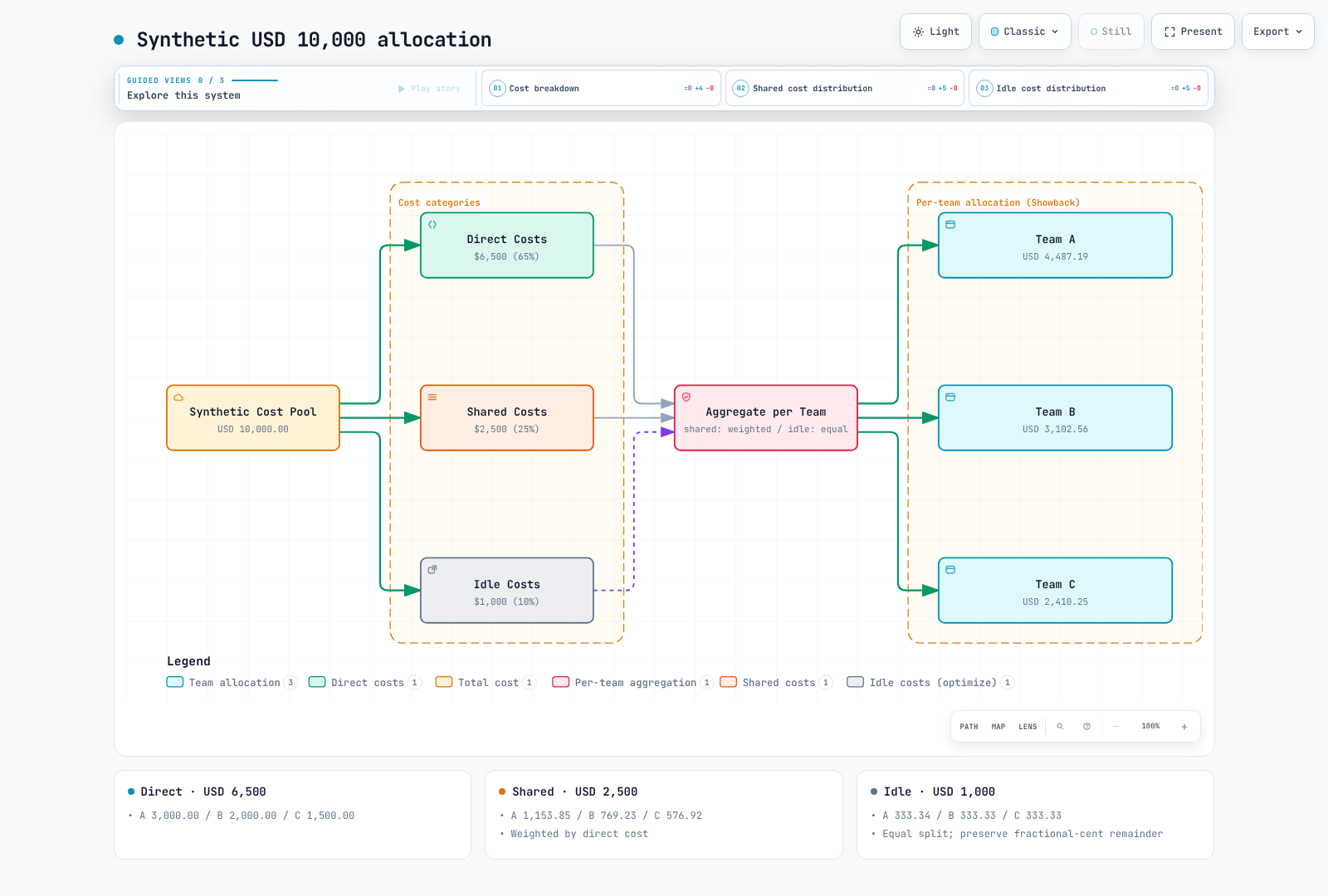Select the Cost breakdown guided view
The width and height of the screenshot is (1328, 896).
[x=601, y=88]
